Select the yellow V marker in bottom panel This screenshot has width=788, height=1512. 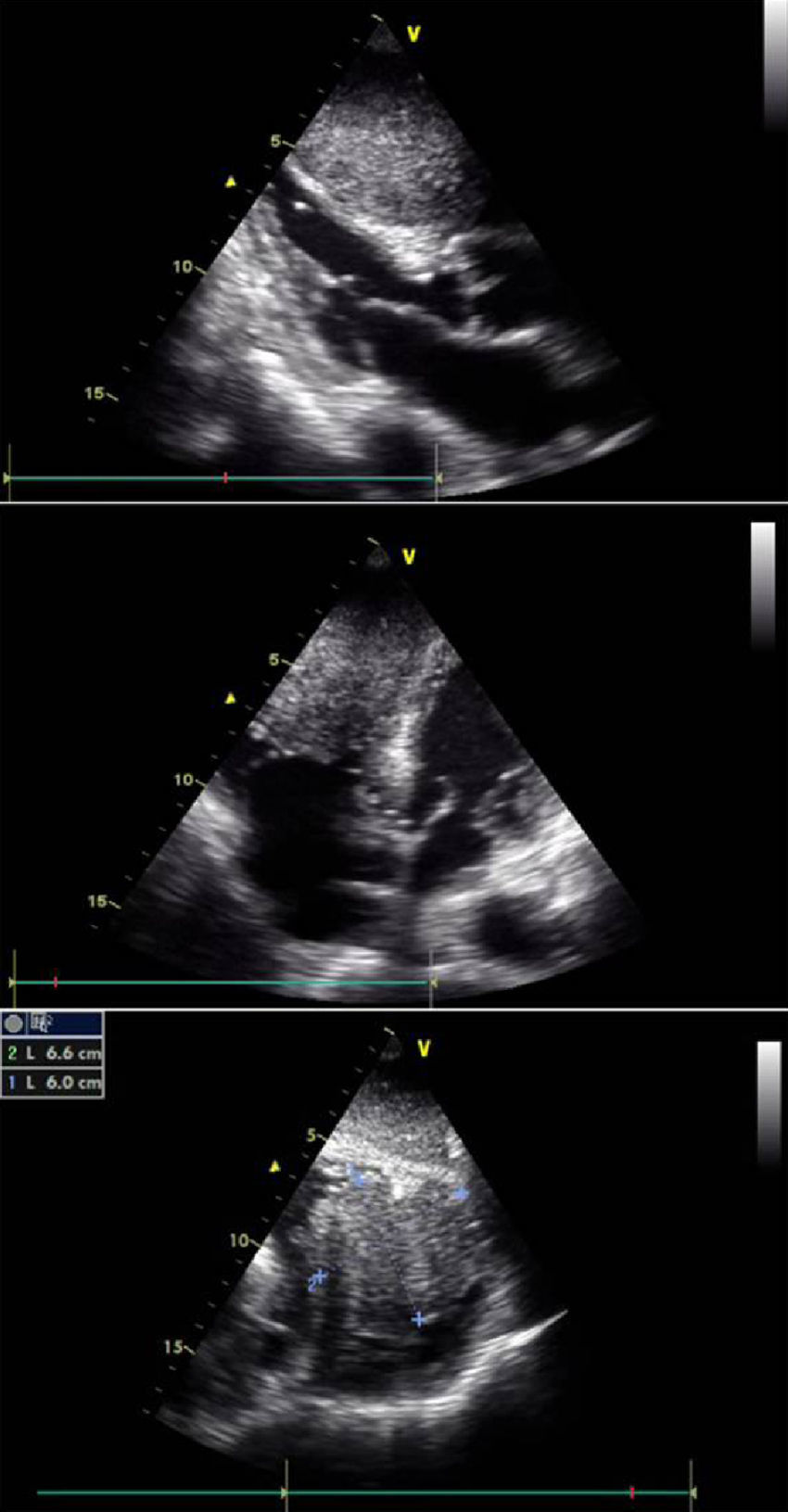(424, 1048)
